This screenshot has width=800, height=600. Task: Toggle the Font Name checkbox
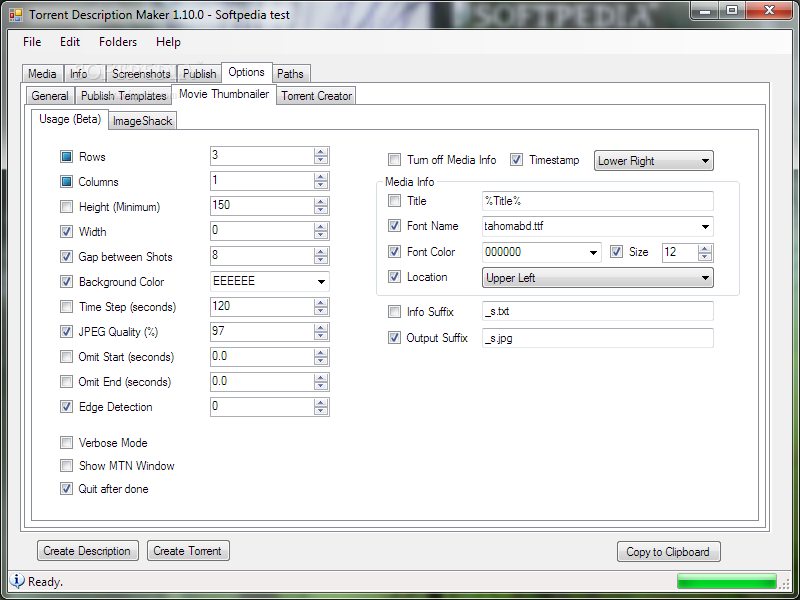pyautogui.click(x=394, y=226)
